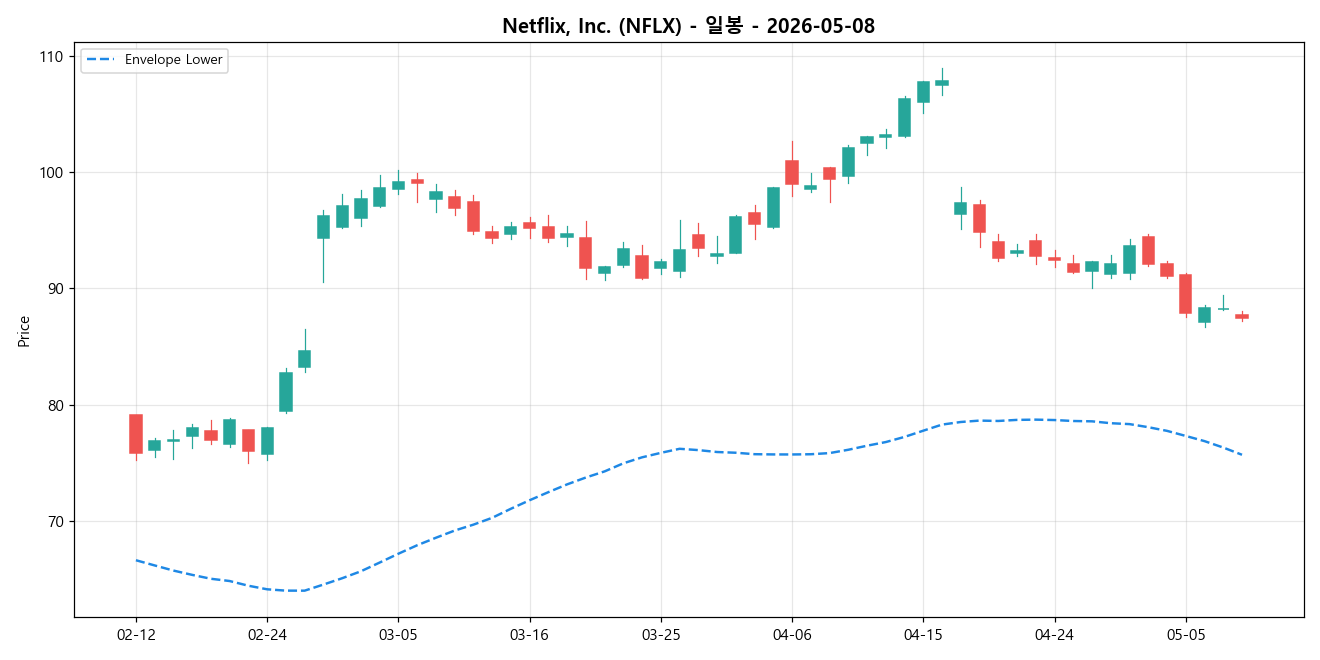This screenshot has width=1320, height=660.
Task: Click the 04-15 date label
Action: coord(923,634)
